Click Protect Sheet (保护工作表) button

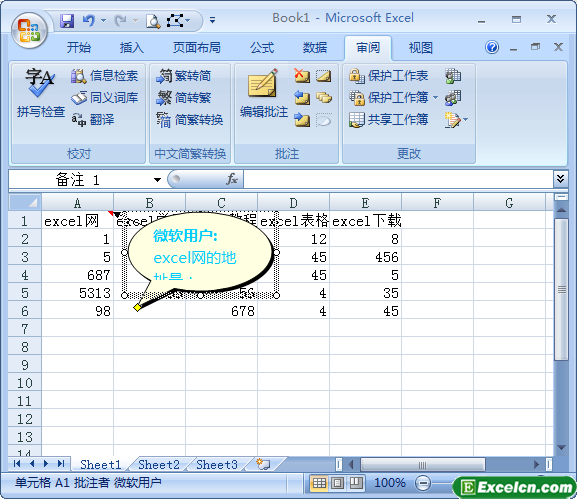click(388, 76)
